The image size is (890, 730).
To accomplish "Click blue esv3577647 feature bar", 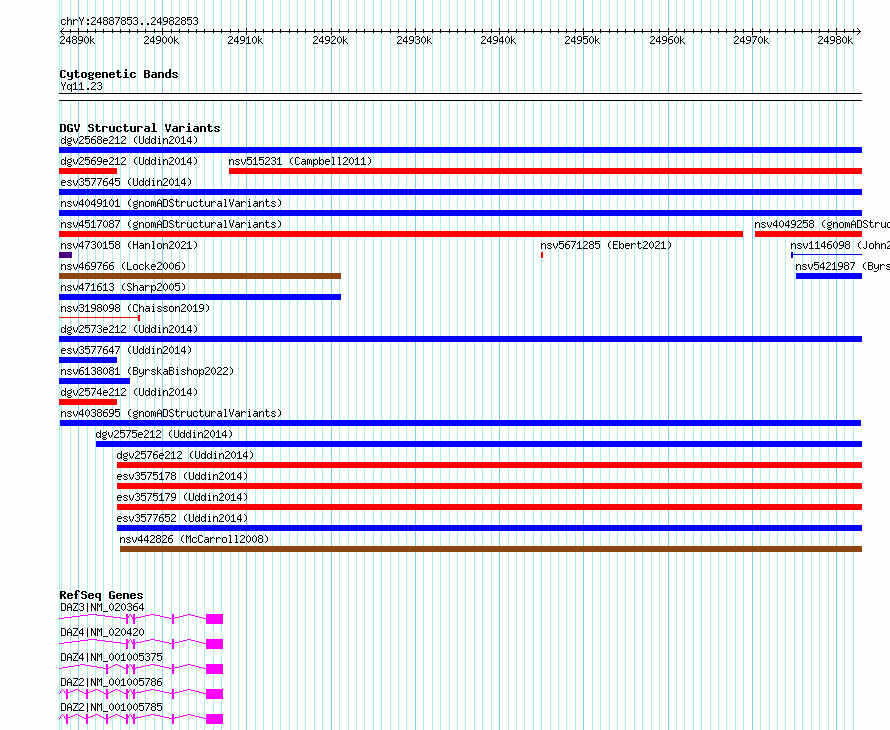I will (x=88, y=360).
